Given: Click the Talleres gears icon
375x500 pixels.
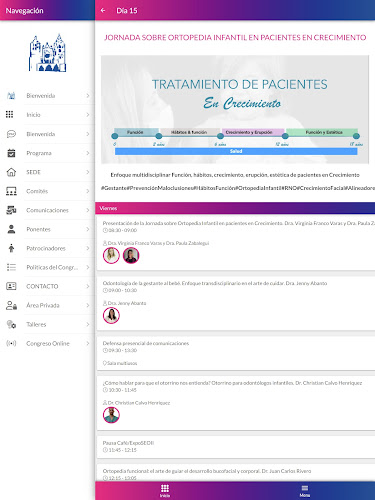Looking at the screenshot, I should coord(11,324).
